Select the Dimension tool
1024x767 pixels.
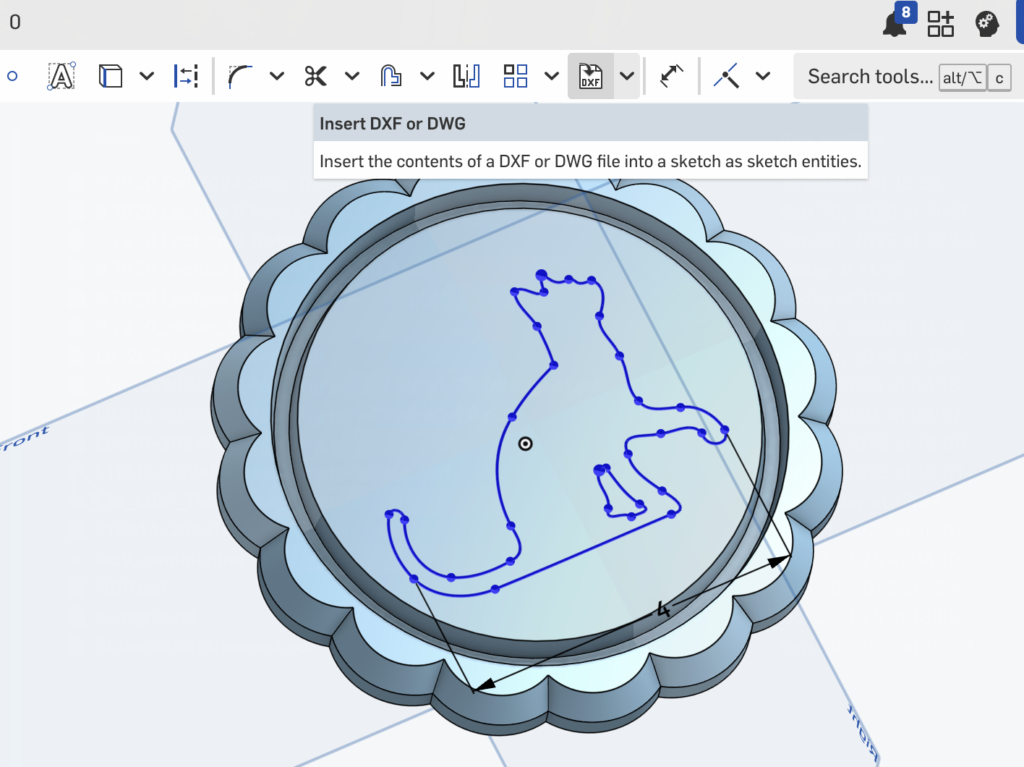pos(672,76)
